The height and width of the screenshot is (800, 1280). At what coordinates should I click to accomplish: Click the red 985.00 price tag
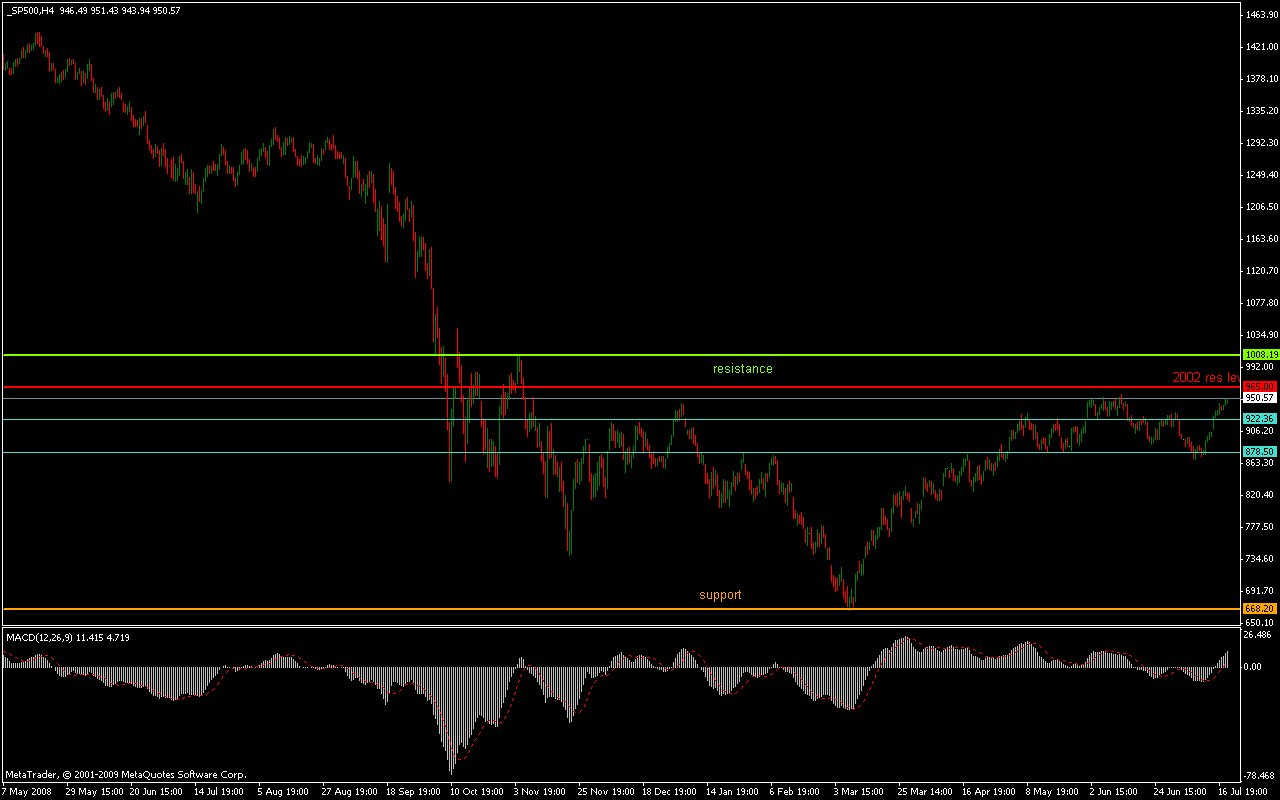1259,386
